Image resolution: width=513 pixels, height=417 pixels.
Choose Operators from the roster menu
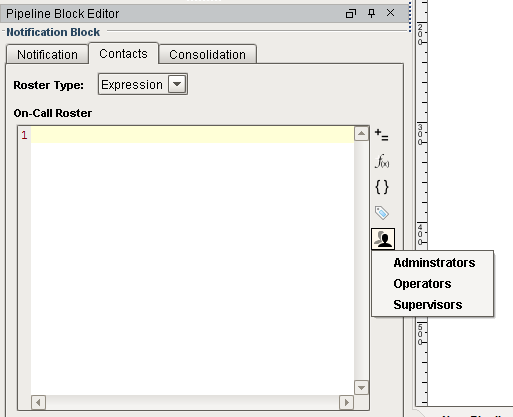click(x=433, y=284)
